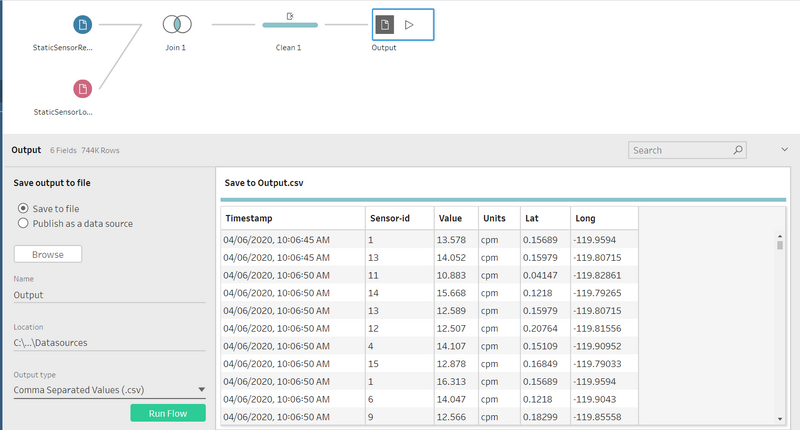This screenshot has width=800, height=430.
Task: Open the Output type dropdown
Action: (109, 389)
